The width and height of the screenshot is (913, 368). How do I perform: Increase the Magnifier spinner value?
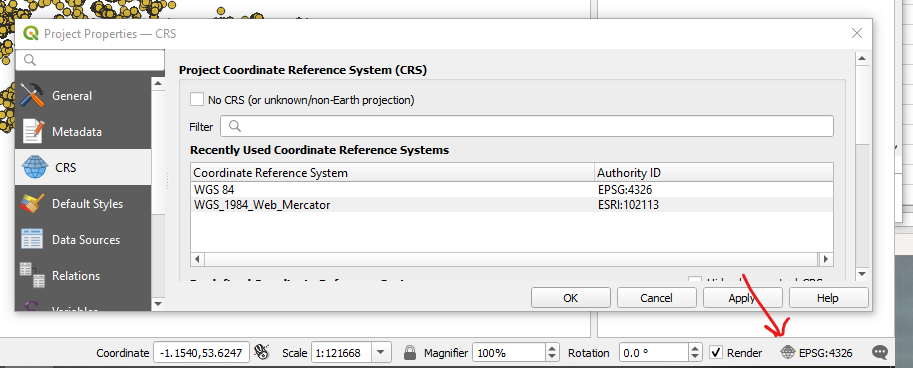pyautogui.click(x=552, y=348)
